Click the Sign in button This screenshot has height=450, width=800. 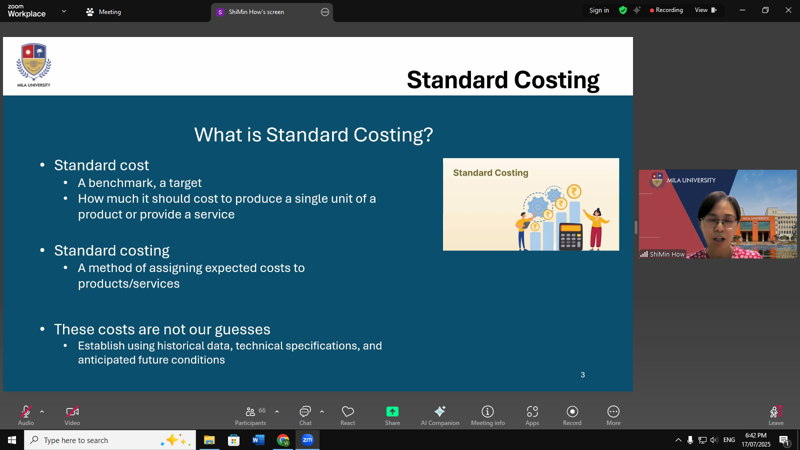click(599, 10)
